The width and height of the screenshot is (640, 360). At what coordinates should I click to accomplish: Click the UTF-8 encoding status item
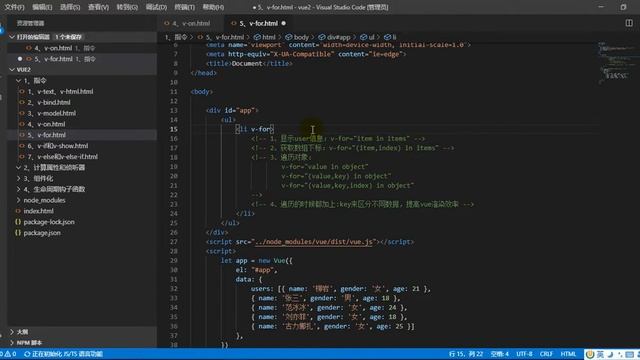(x=524, y=354)
